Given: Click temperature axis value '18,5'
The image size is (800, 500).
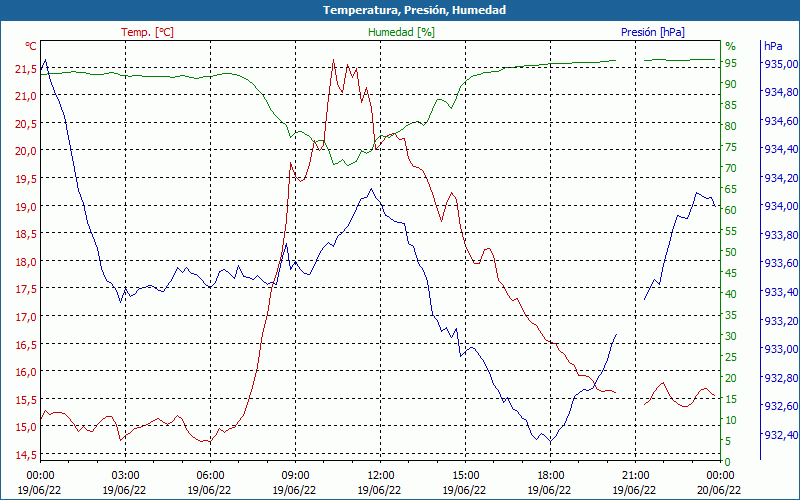Looking at the screenshot, I should [26, 234].
